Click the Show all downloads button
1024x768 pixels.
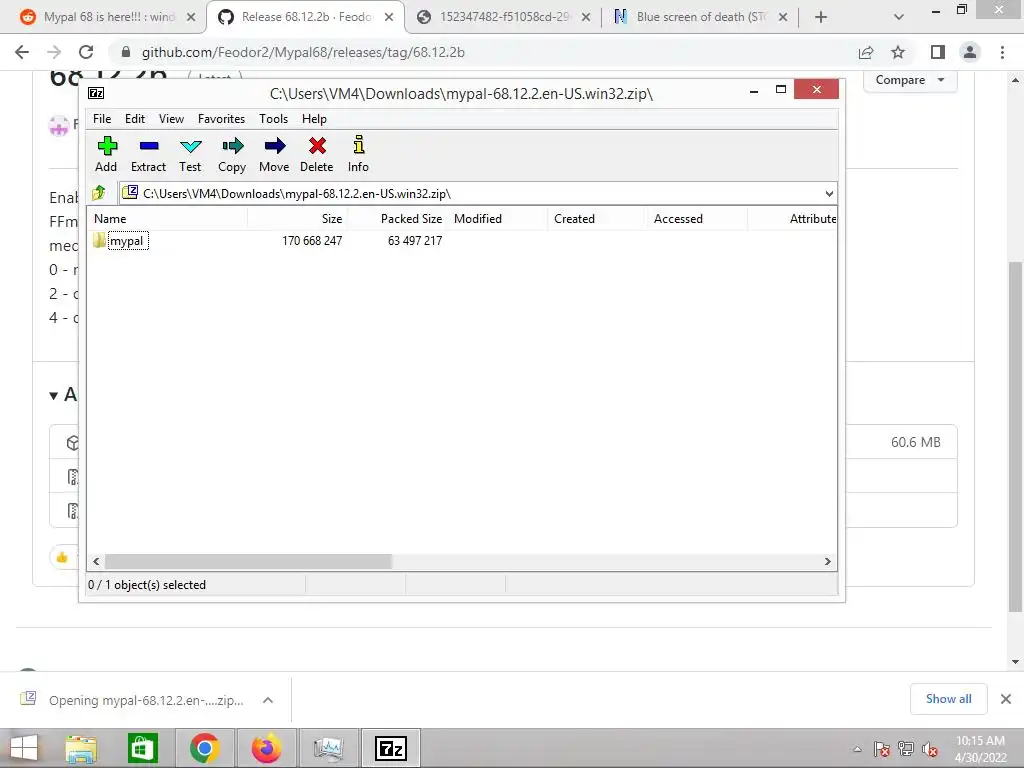(x=949, y=699)
